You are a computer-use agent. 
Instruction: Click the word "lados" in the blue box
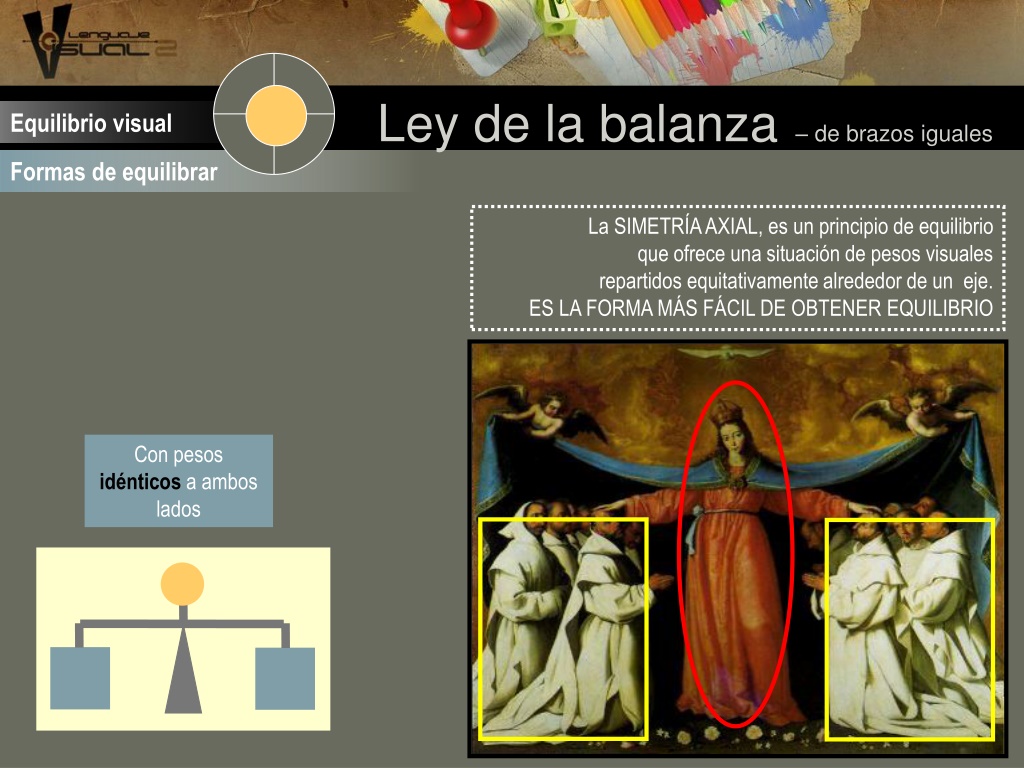178,509
